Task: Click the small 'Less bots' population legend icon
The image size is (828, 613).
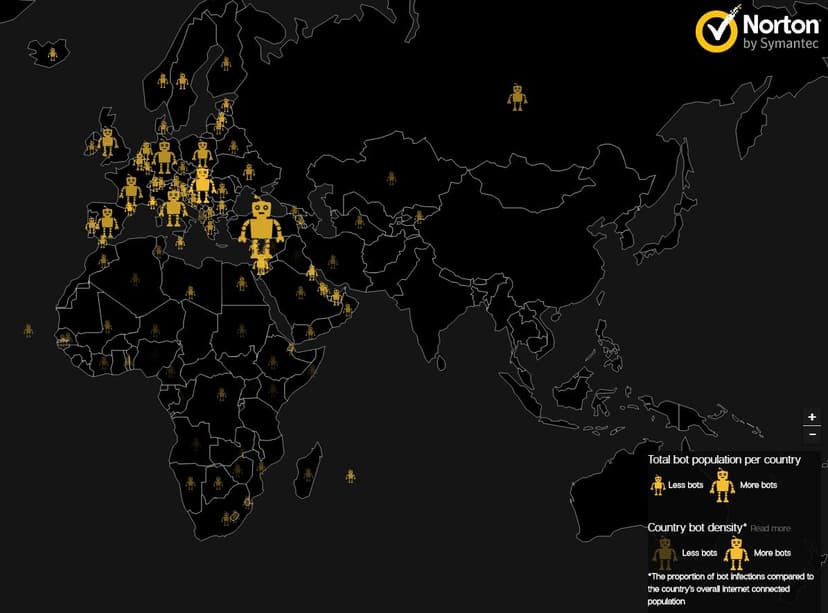Action: [658, 485]
